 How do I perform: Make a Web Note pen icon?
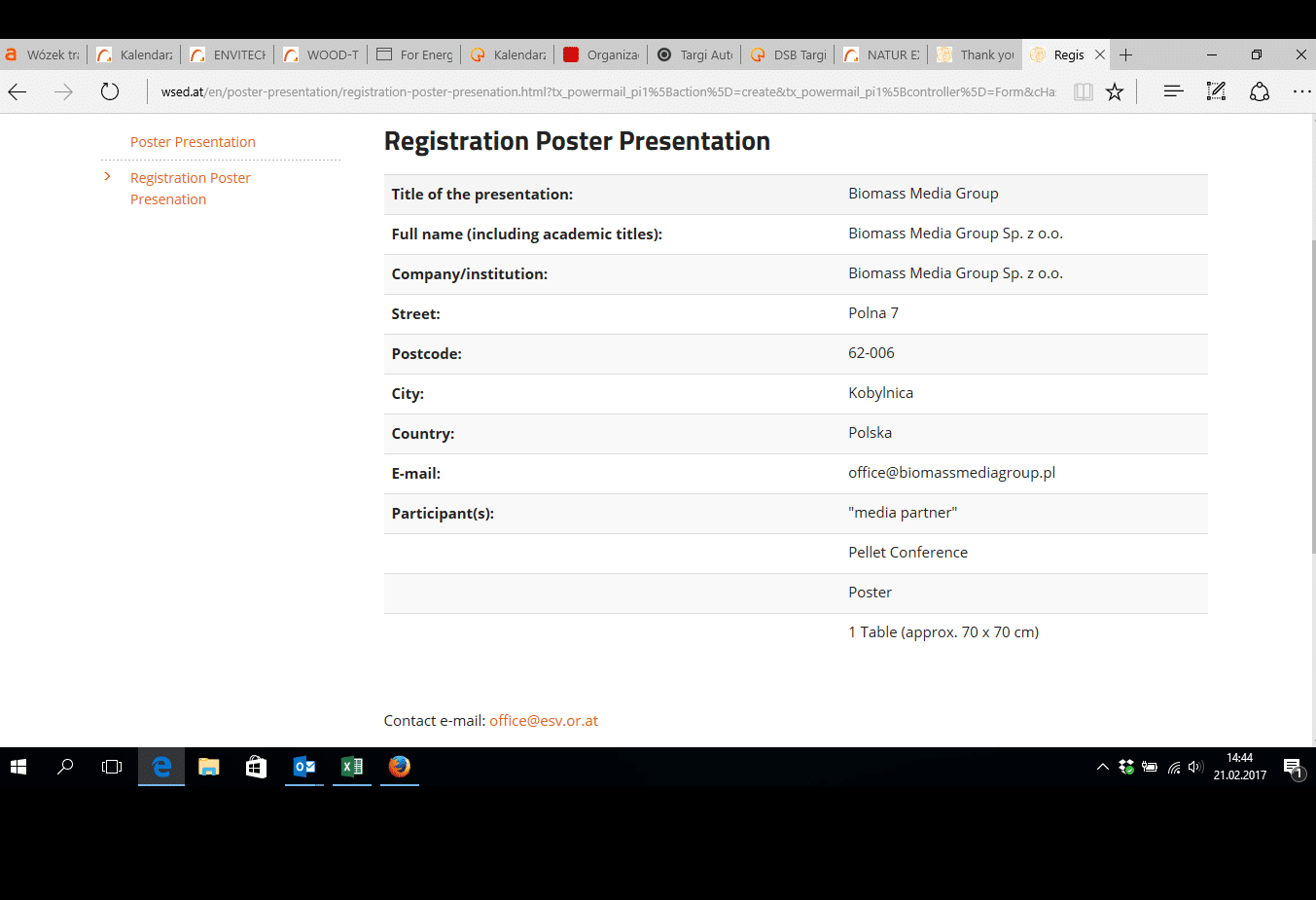(1216, 91)
